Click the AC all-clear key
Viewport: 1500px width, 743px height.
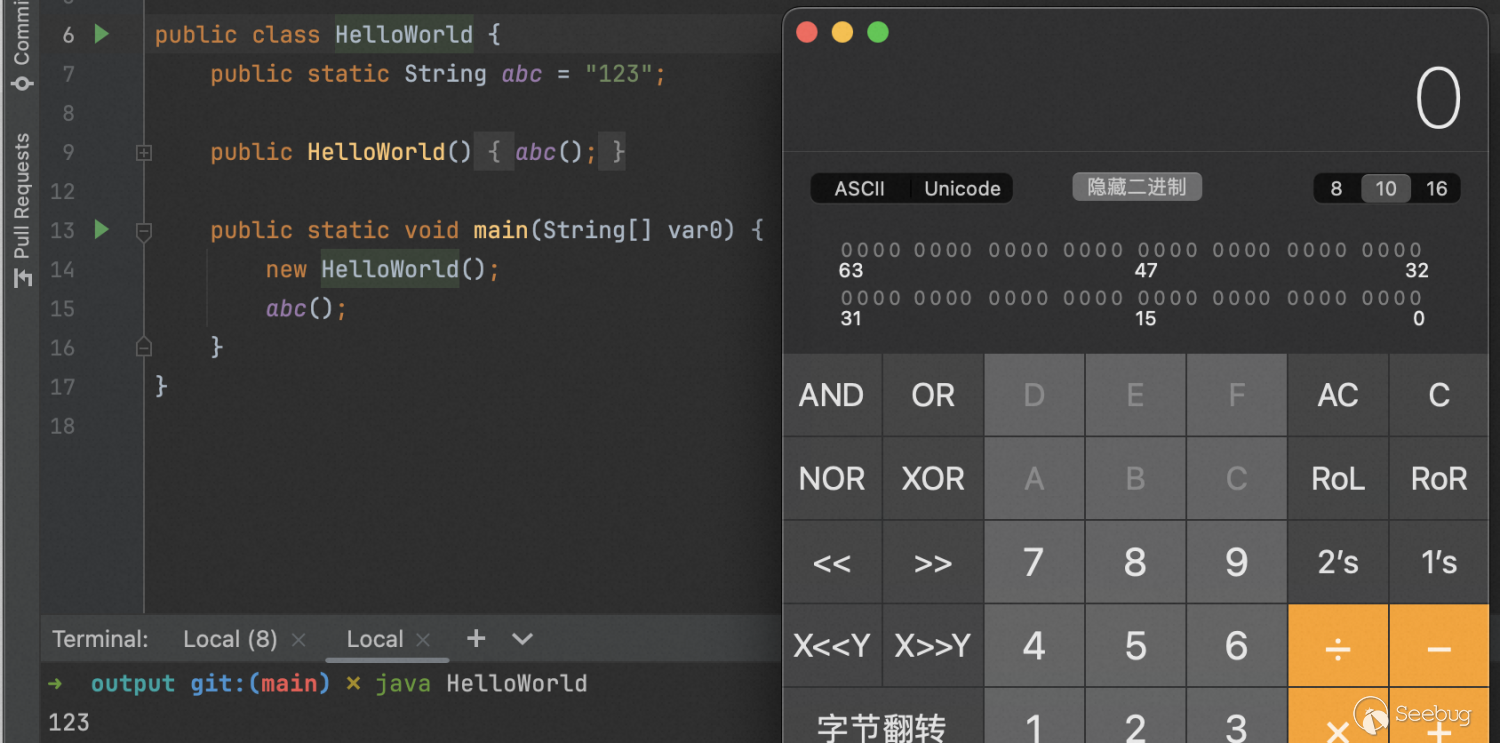pos(1338,395)
